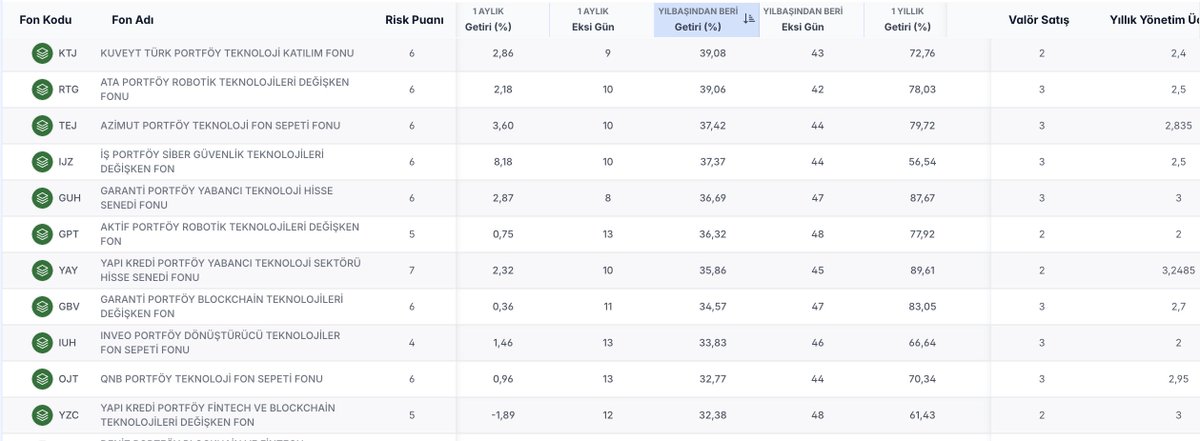This screenshot has width=1200, height=441.
Task: Sort by the Valör Satış column header
Action: [1040, 20]
